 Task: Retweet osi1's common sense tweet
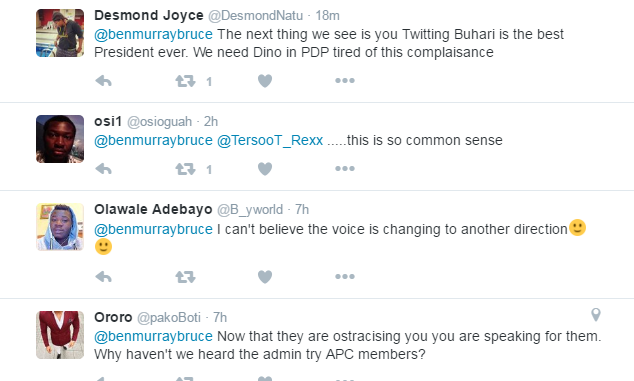pyautogui.click(x=186, y=169)
